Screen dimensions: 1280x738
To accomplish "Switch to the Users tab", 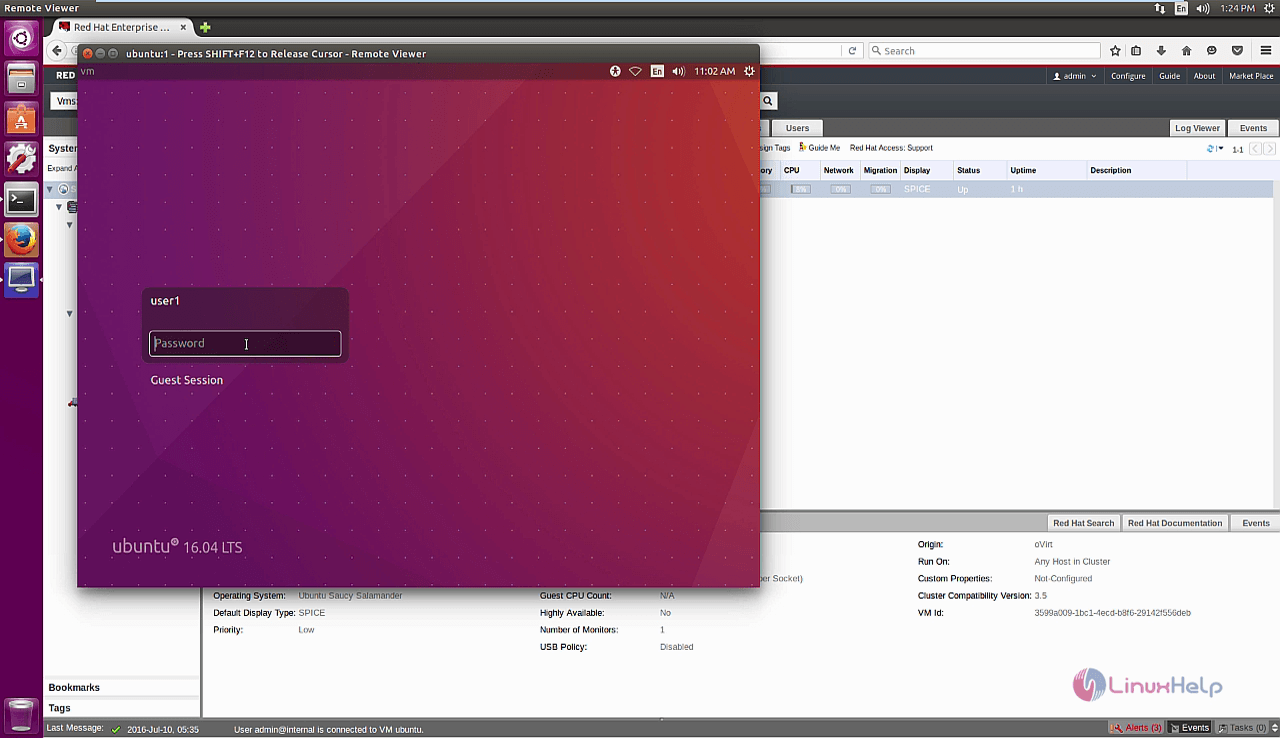I will coord(797,128).
